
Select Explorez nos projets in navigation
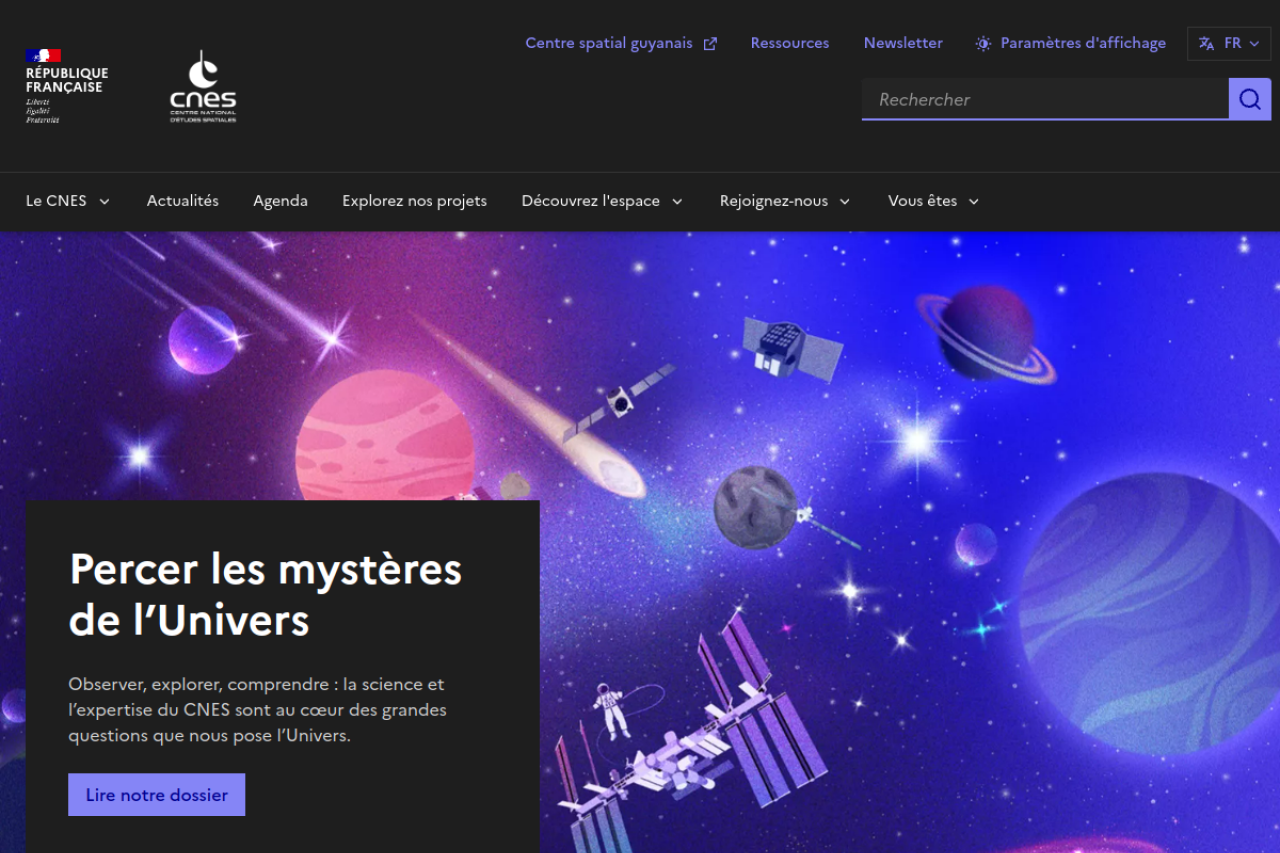pyautogui.click(x=414, y=201)
